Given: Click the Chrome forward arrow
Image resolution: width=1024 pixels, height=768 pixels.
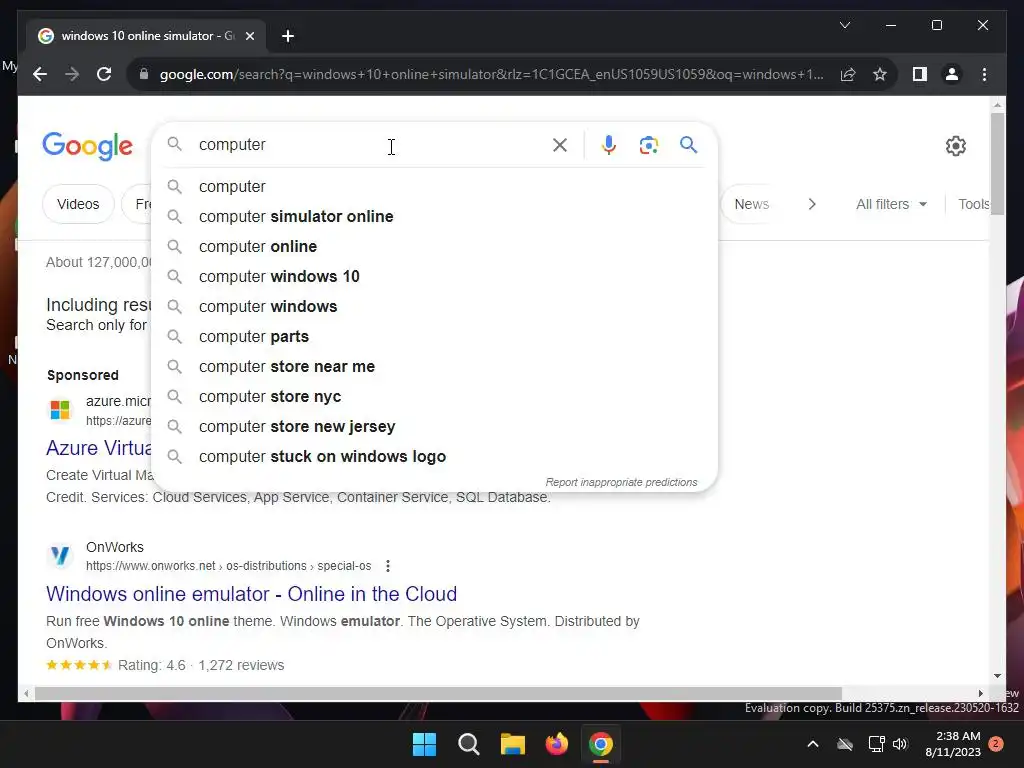Looking at the screenshot, I should [72, 74].
